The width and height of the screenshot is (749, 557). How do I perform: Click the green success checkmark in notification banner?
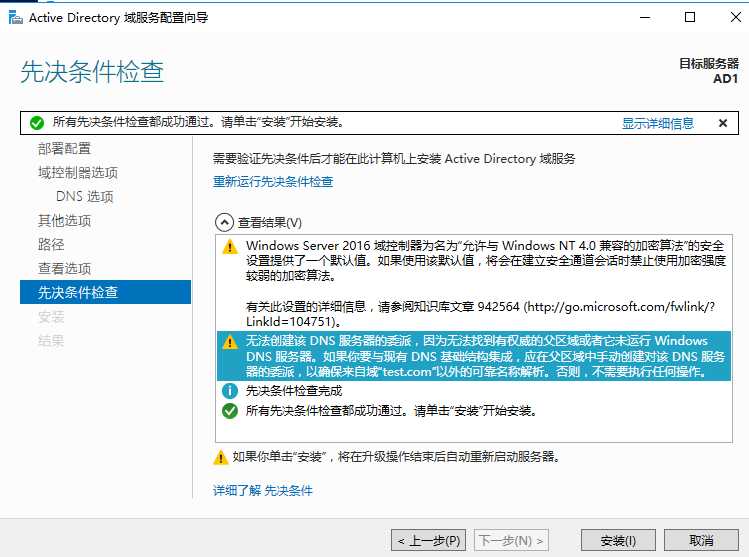[37, 123]
